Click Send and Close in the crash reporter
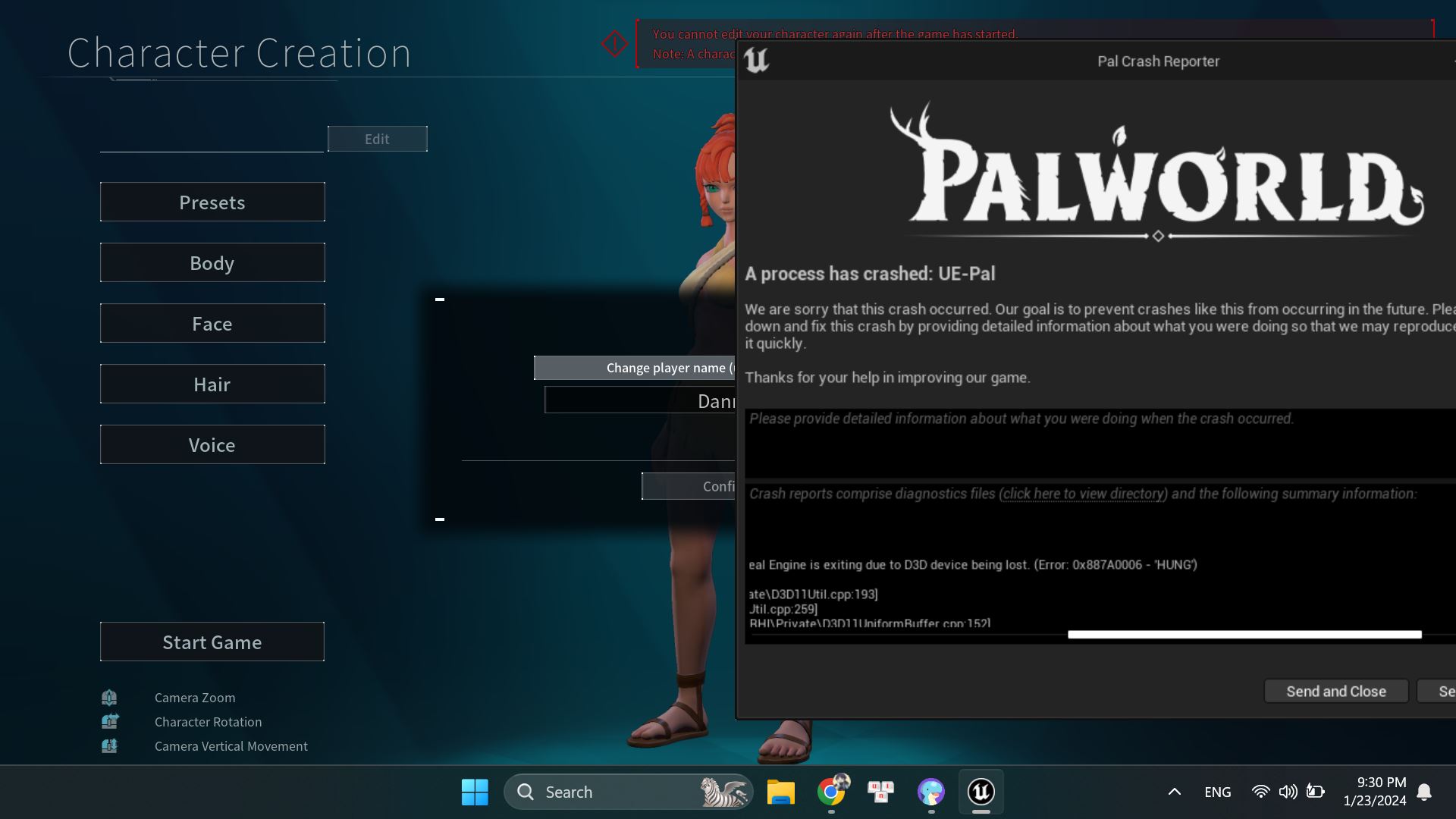1456x819 pixels. pos(1335,691)
